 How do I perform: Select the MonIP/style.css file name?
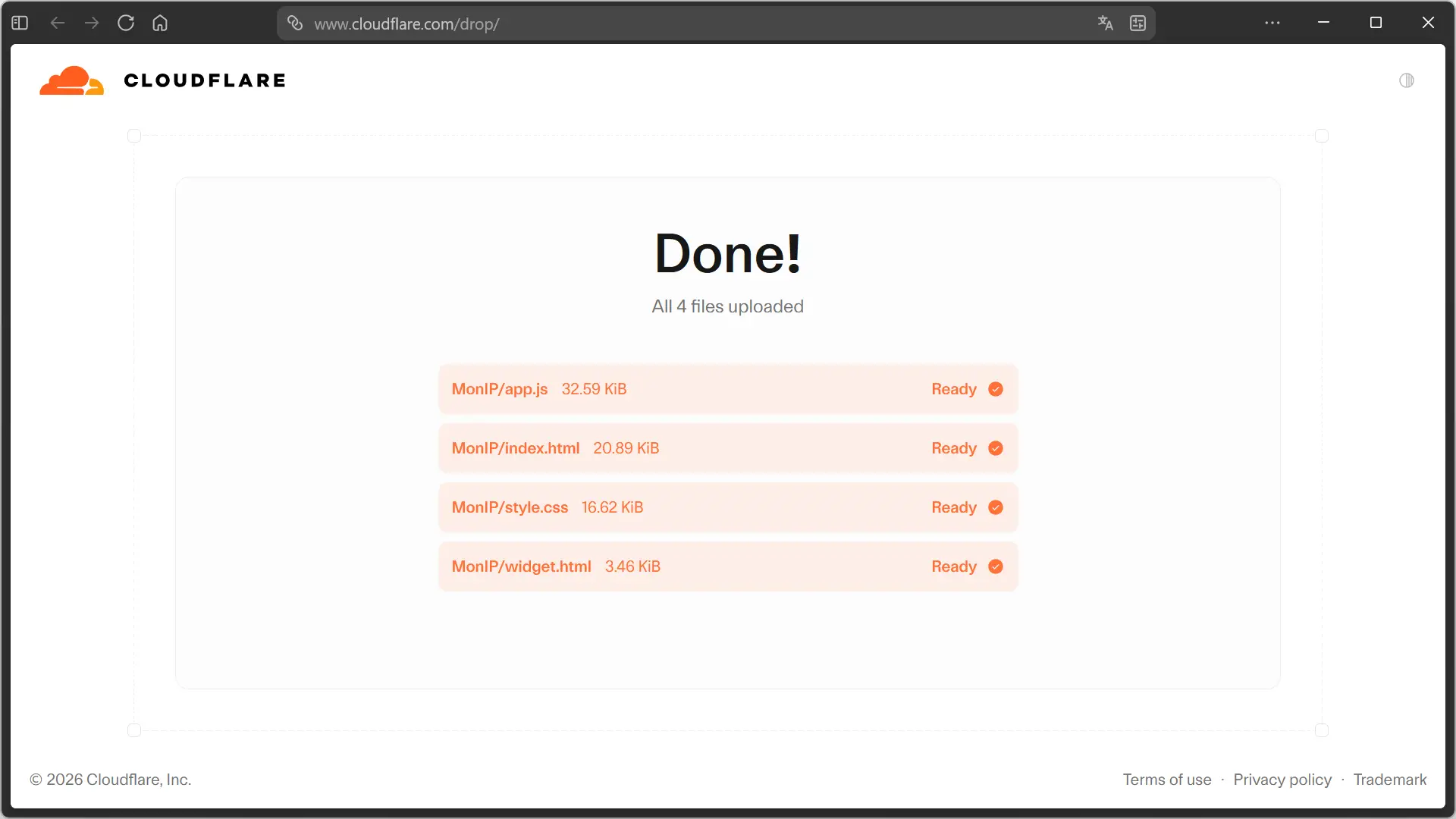coord(510,507)
